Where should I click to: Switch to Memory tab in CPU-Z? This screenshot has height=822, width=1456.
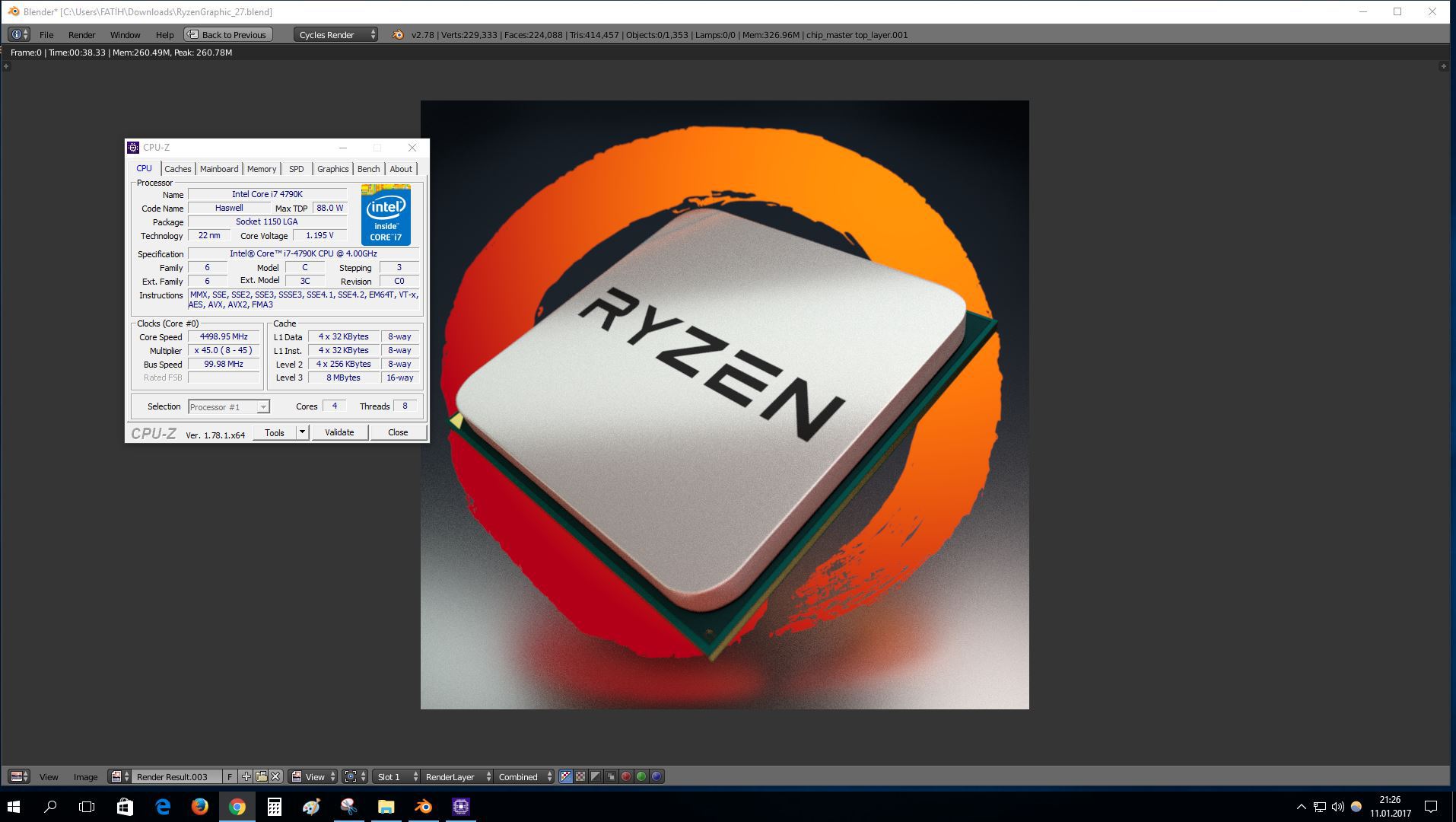262,169
